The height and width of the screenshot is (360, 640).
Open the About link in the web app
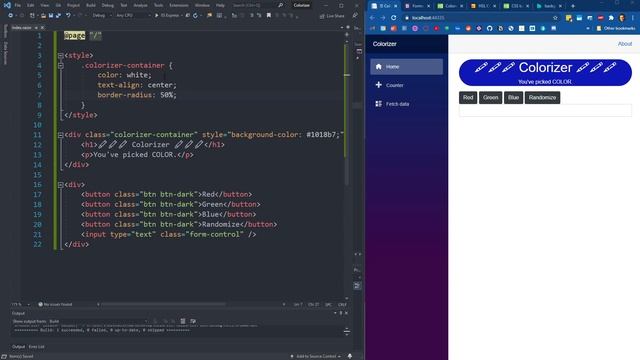624,44
